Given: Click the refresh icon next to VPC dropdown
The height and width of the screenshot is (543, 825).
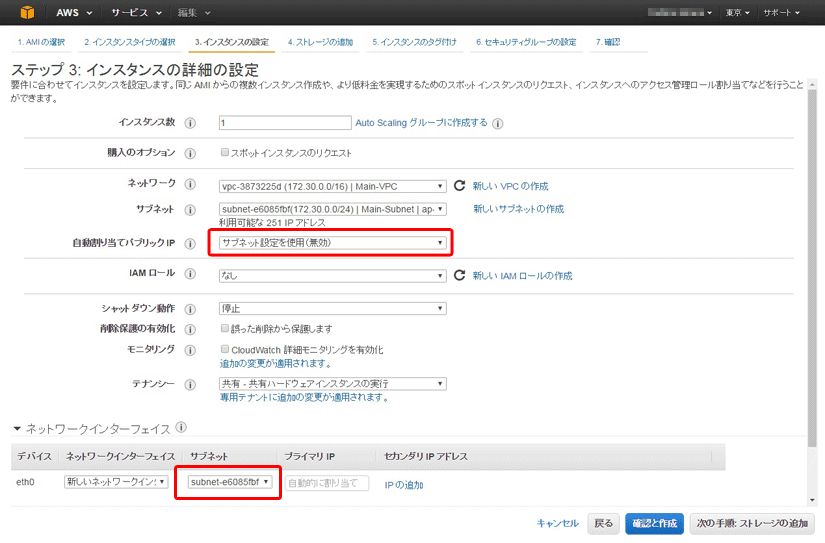Looking at the screenshot, I should [460, 186].
